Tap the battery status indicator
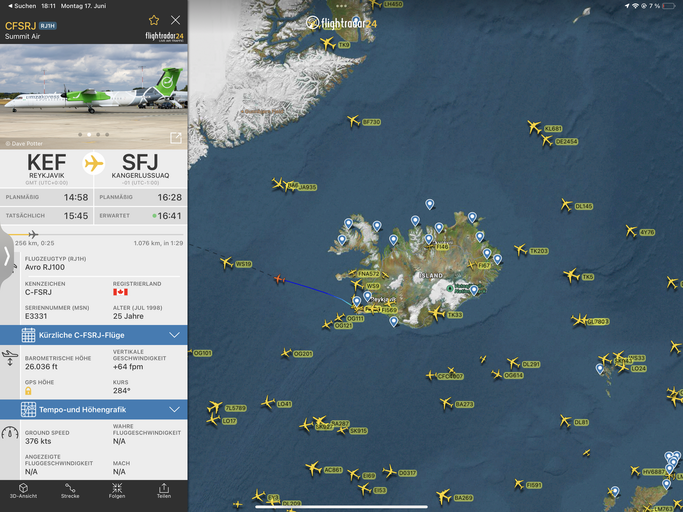 [669, 6]
